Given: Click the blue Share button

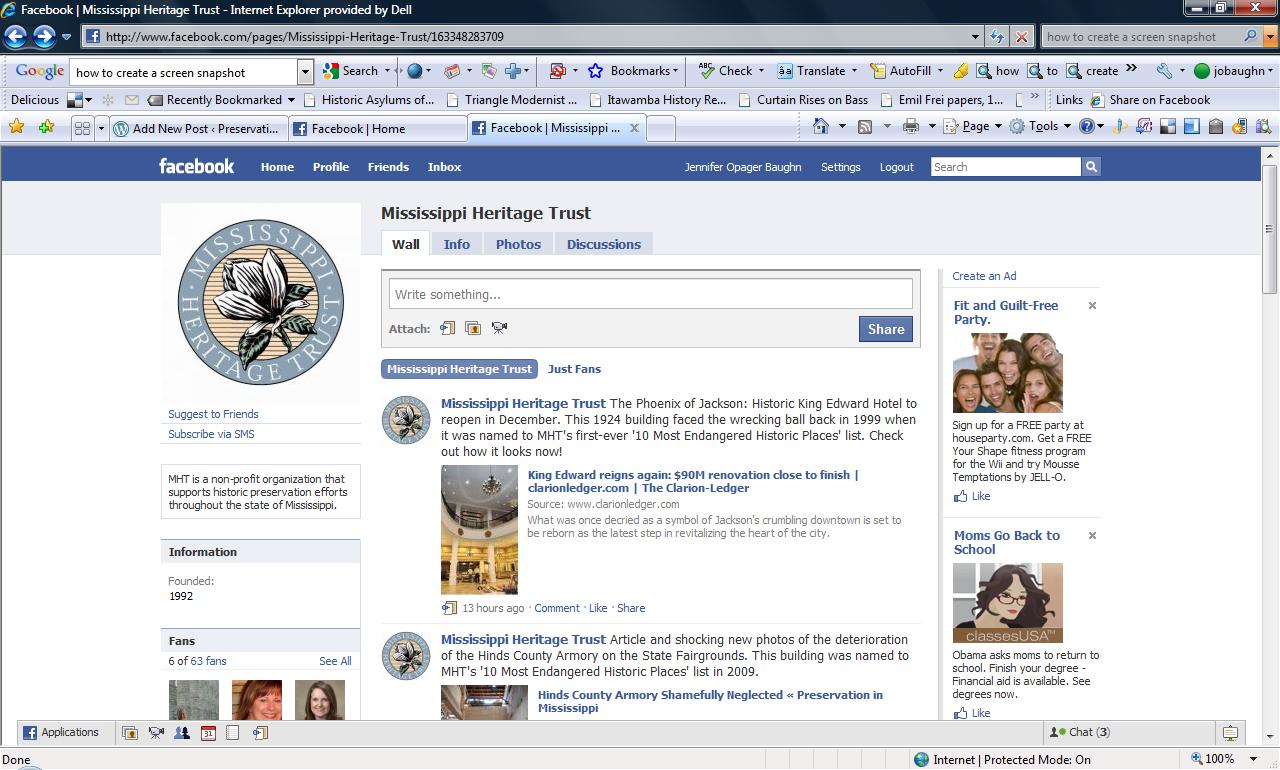Looking at the screenshot, I should [x=885, y=329].
